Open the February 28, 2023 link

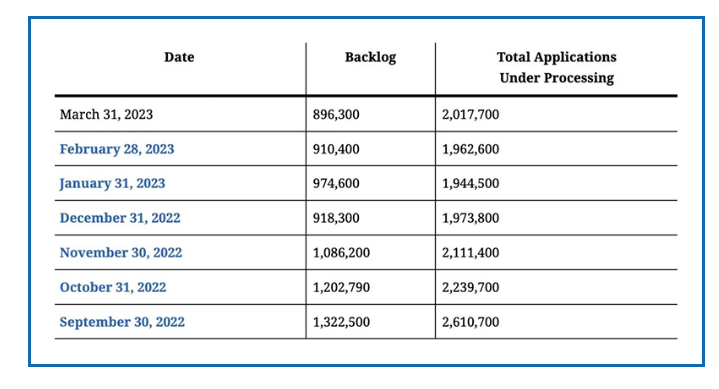[117, 149]
